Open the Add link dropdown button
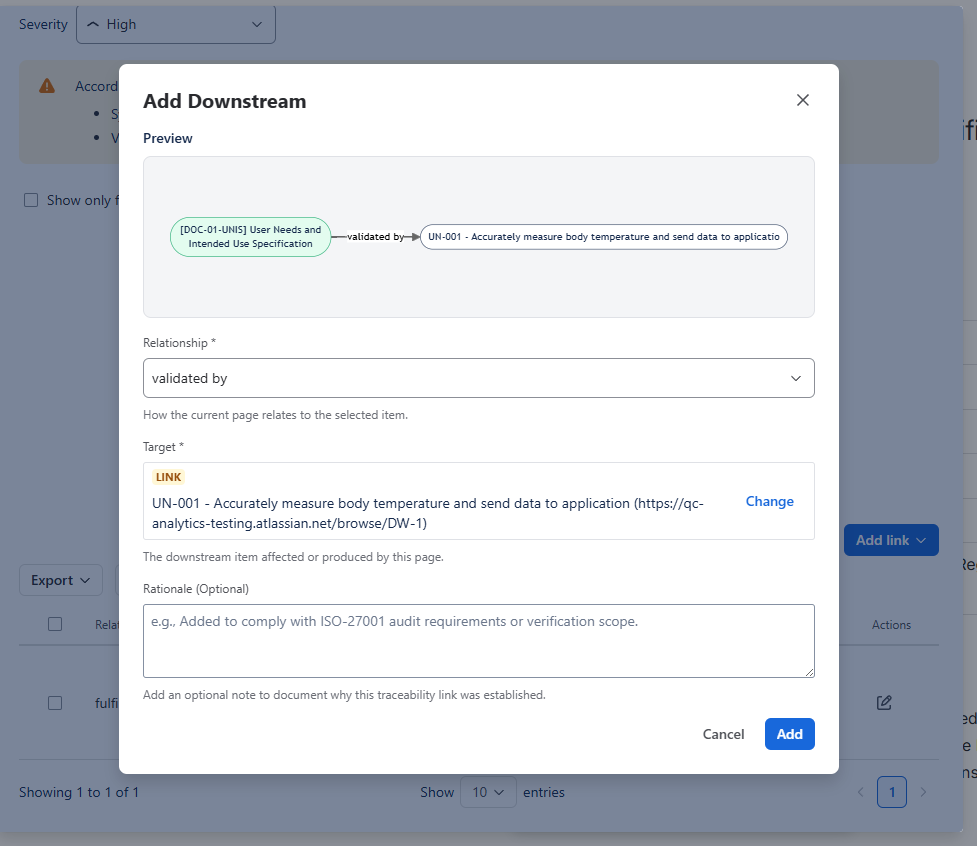This screenshot has width=977, height=846. click(891, 540)
